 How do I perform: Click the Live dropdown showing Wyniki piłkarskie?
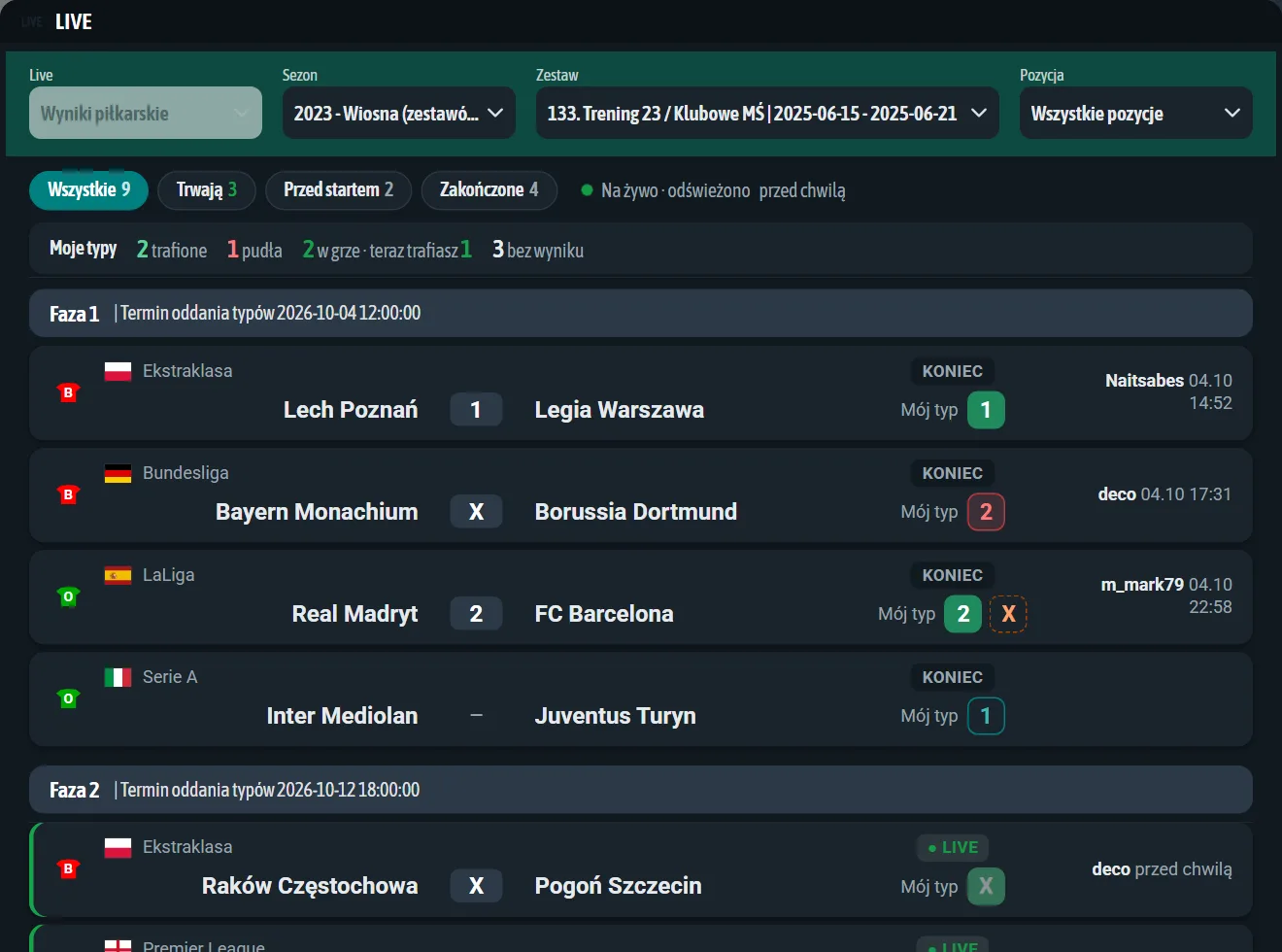click(146, 113)
